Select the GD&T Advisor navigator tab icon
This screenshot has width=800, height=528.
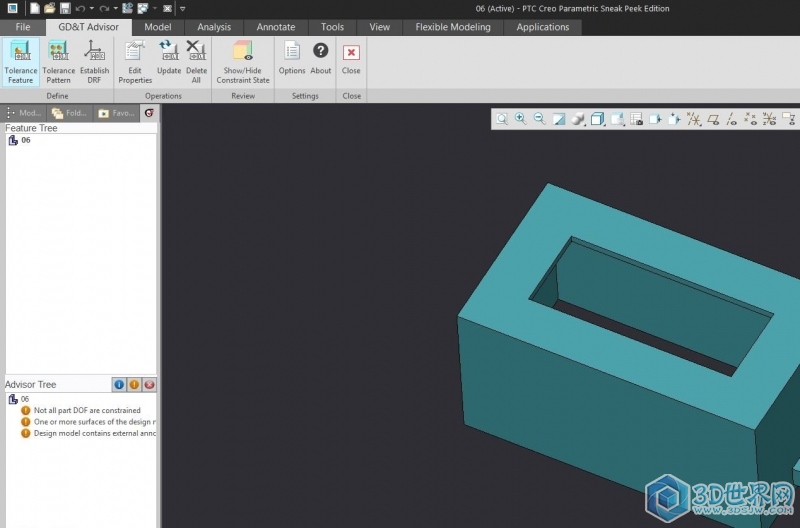[x=149, y=113]
